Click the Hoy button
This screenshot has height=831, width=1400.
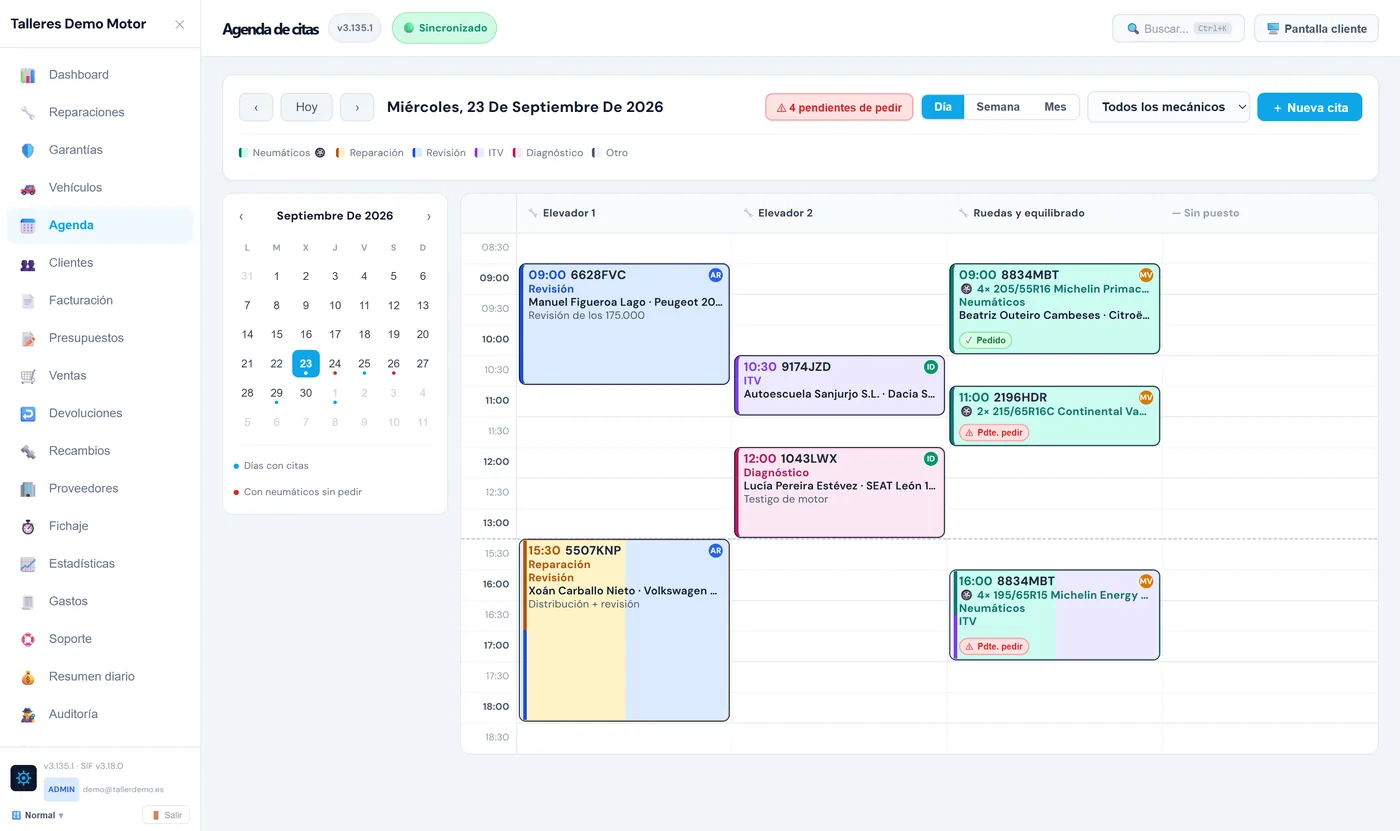coord(307,107)
